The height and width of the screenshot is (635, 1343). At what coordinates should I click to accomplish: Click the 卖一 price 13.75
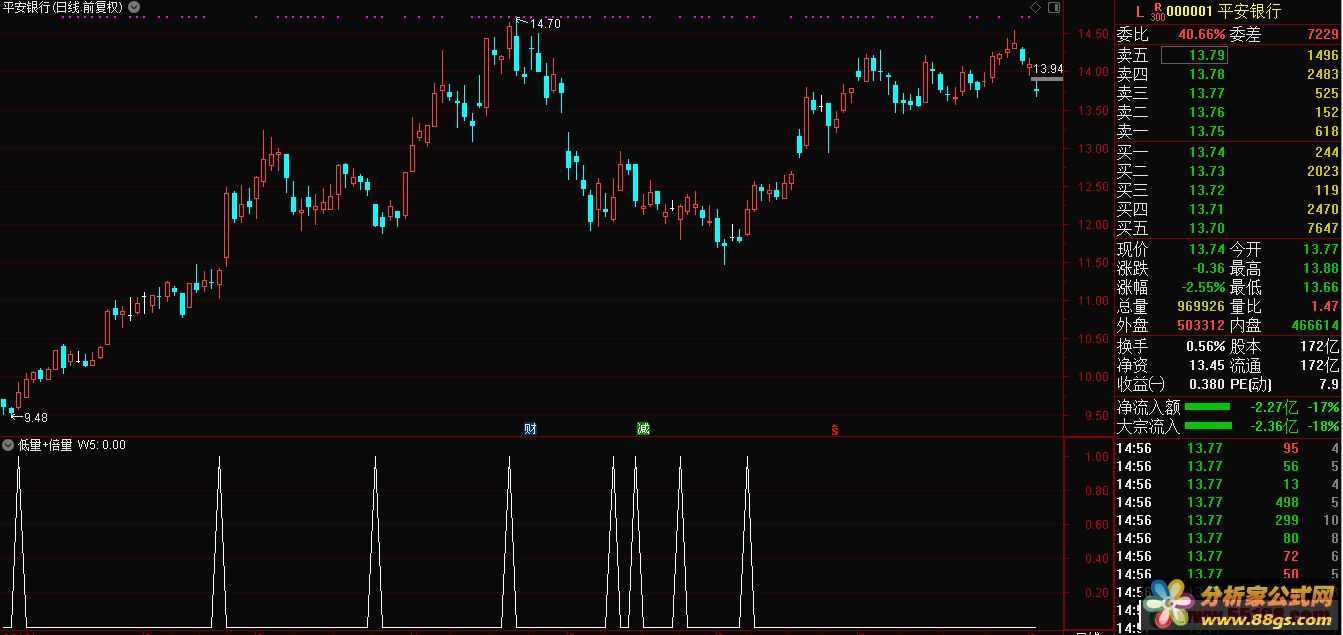pos(1207,131)
